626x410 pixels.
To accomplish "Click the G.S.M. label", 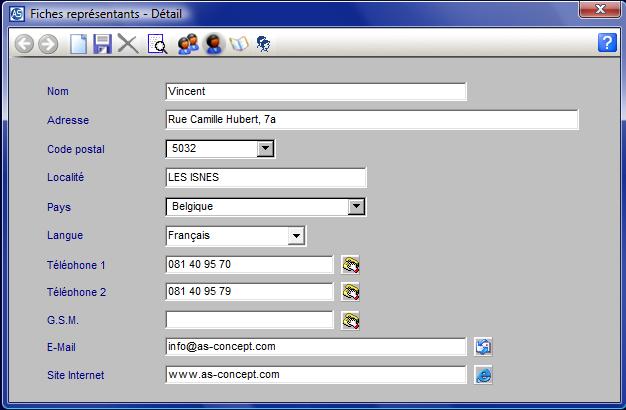I will coord(63,320).
